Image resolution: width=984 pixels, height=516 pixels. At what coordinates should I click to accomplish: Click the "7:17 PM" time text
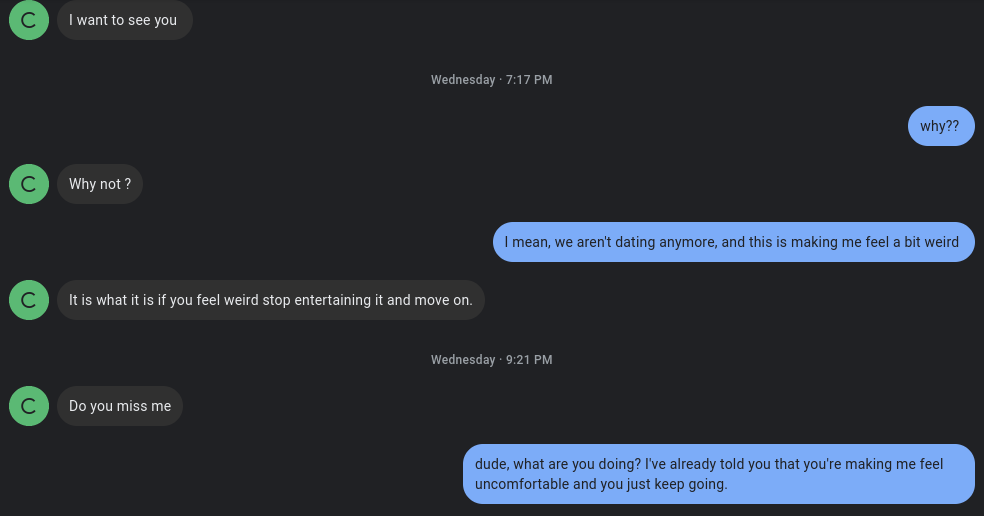(529, 80)
